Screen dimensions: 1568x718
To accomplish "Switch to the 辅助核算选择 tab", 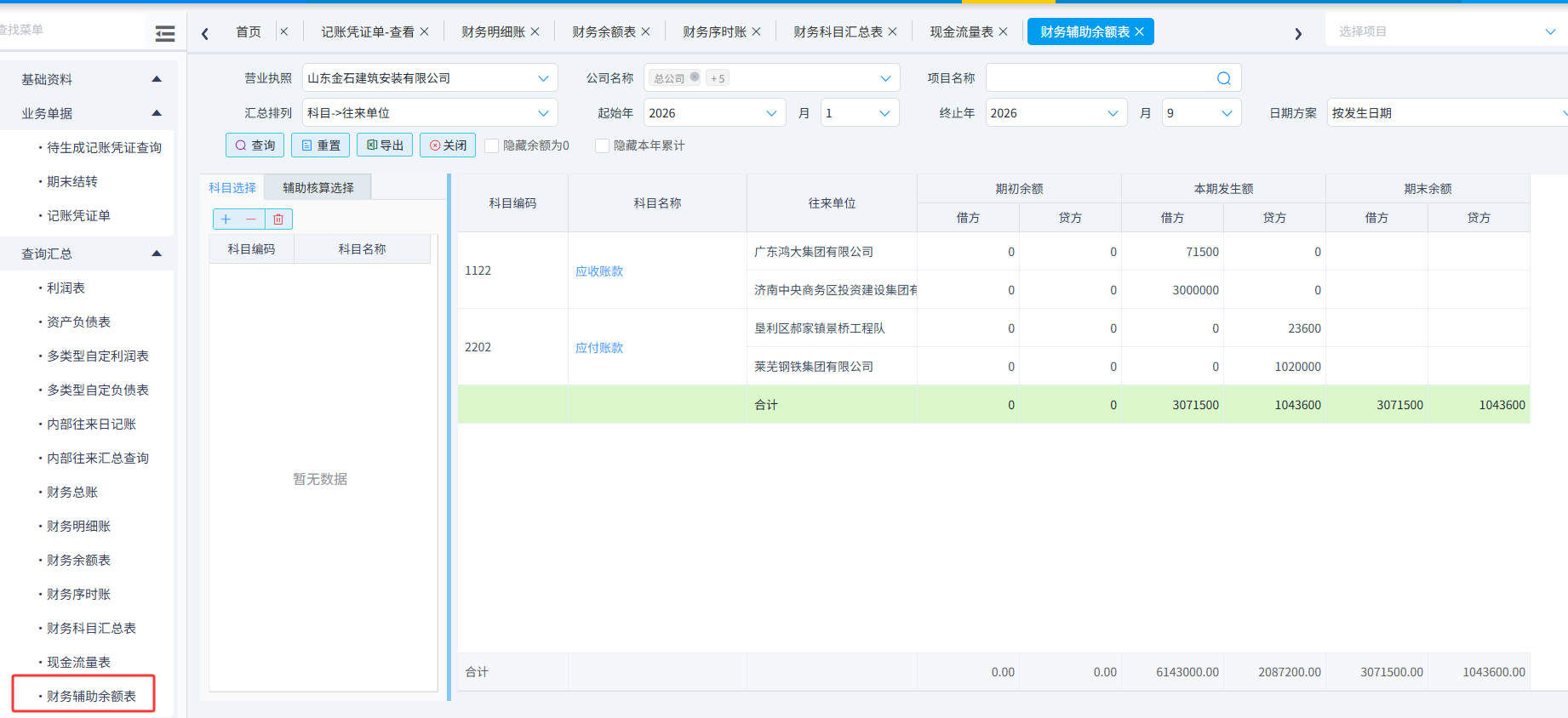I will pyautogui.click(x=318, y=188).
